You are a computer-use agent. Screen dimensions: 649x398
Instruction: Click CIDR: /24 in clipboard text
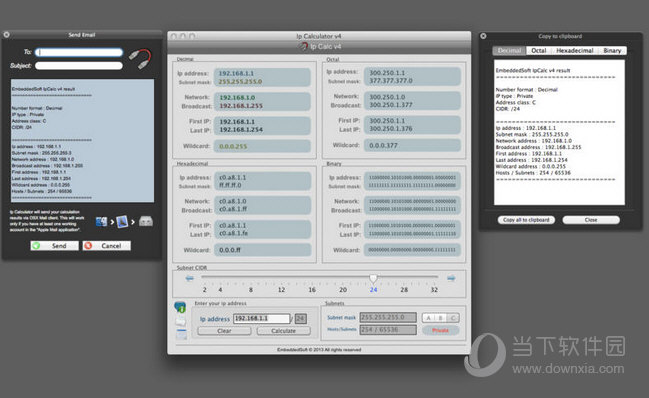[508, 109]
